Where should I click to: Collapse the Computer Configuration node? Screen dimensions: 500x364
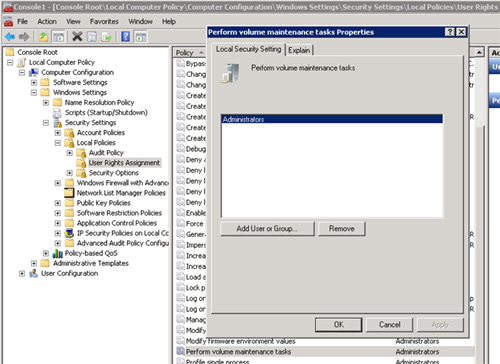(x=22, y=72)
